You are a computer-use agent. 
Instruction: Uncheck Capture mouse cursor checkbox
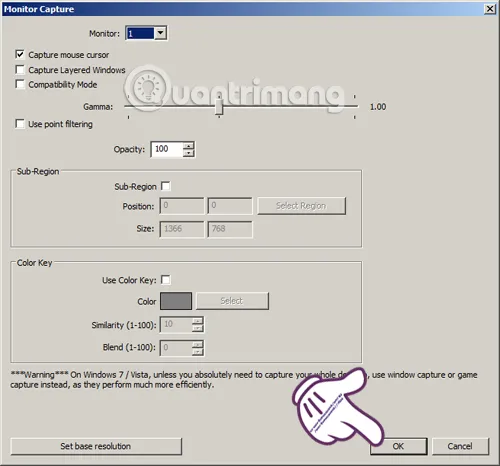point(20,54)
